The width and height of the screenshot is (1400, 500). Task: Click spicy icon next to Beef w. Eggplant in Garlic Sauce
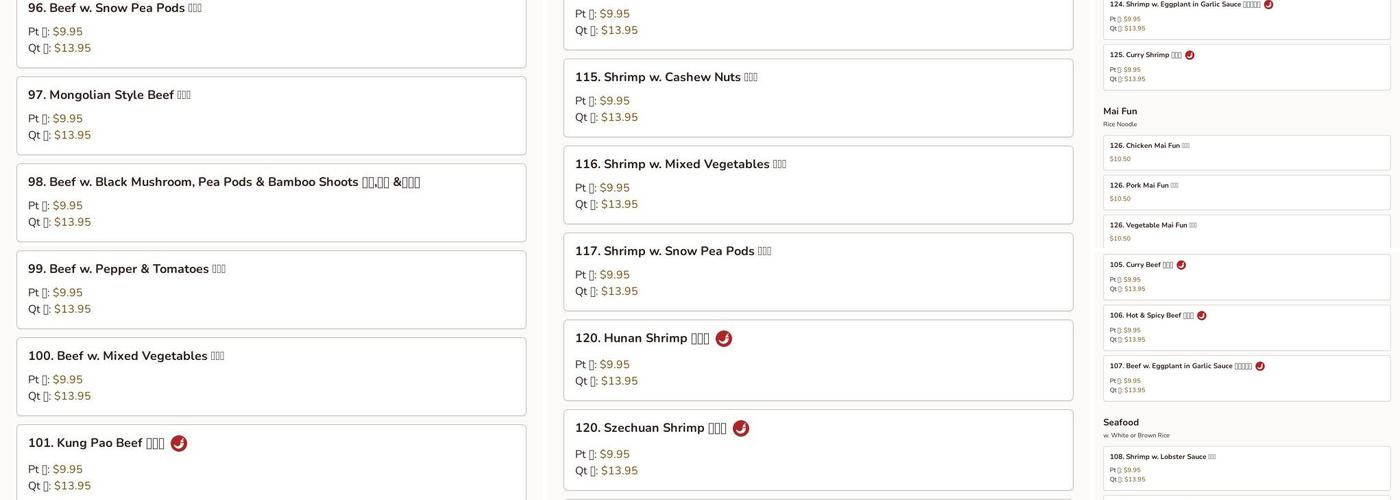(1260, 366)
